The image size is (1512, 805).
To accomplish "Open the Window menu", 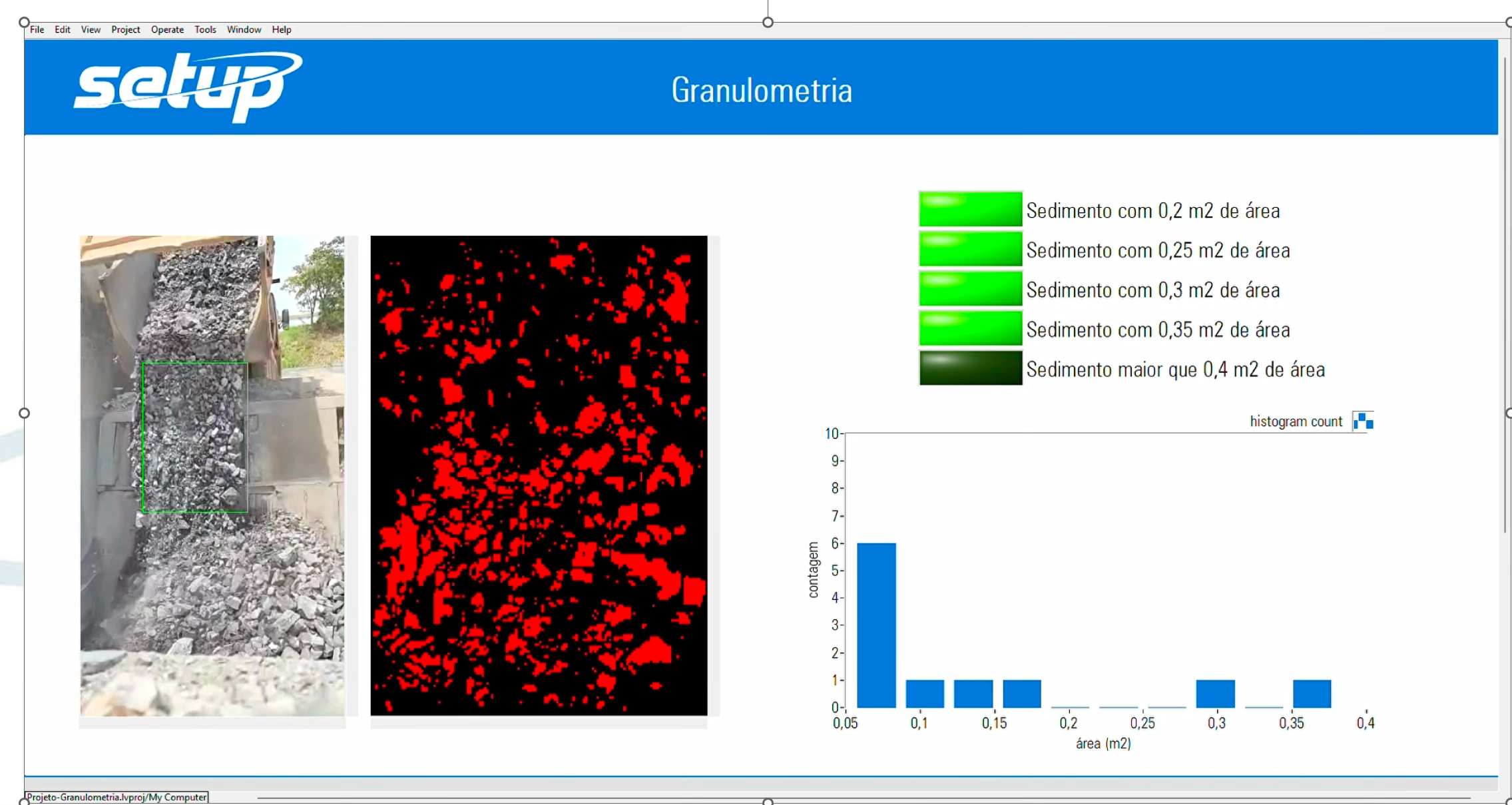I will pyautogui.click(x=244, y=30).
